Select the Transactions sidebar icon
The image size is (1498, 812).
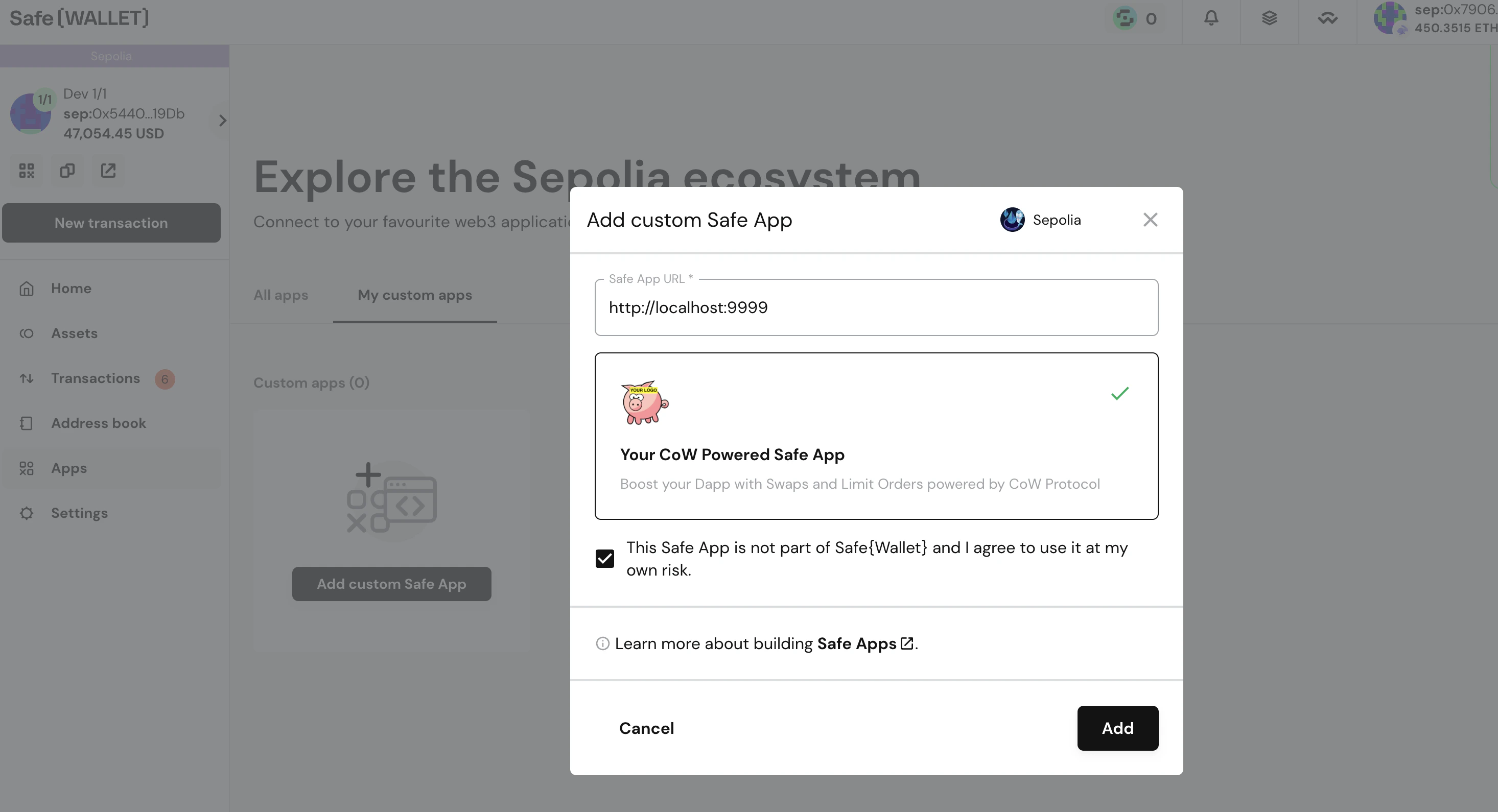click(x=27, y=378)
